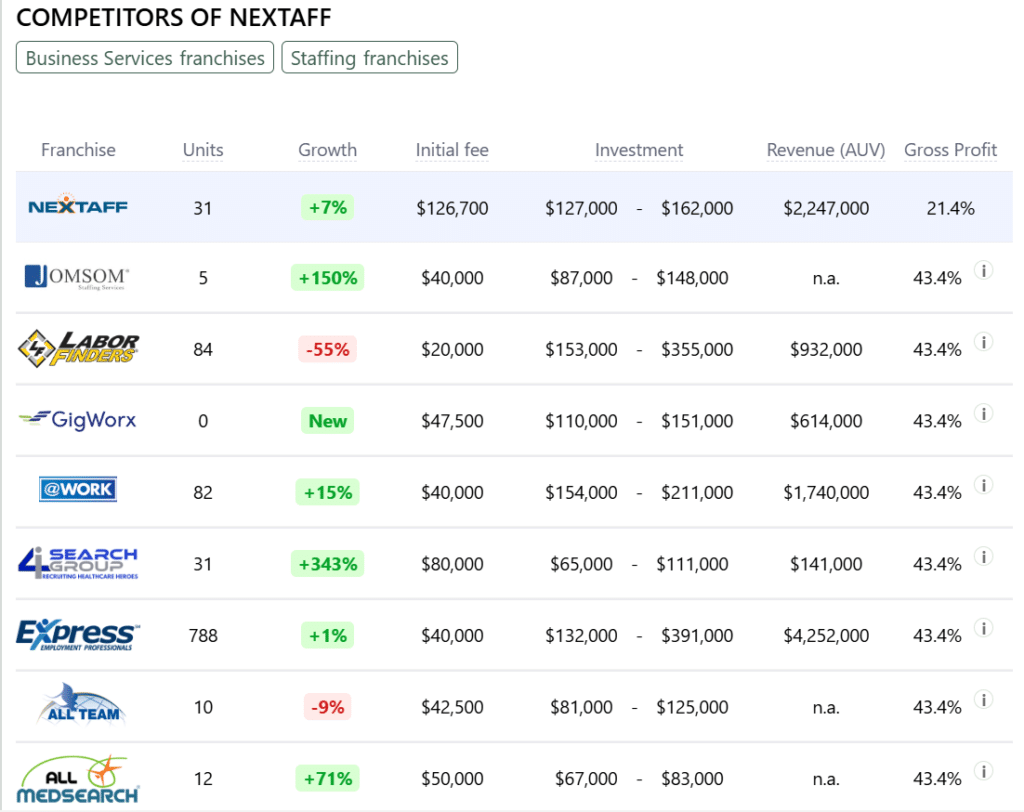The height and width of the screenshot is (812, 1024).
Task: Click the info icon in All Team row
Action: point(984,699)
